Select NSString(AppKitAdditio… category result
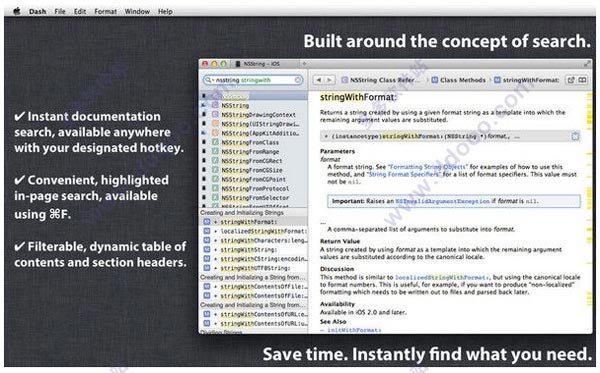 253,133
